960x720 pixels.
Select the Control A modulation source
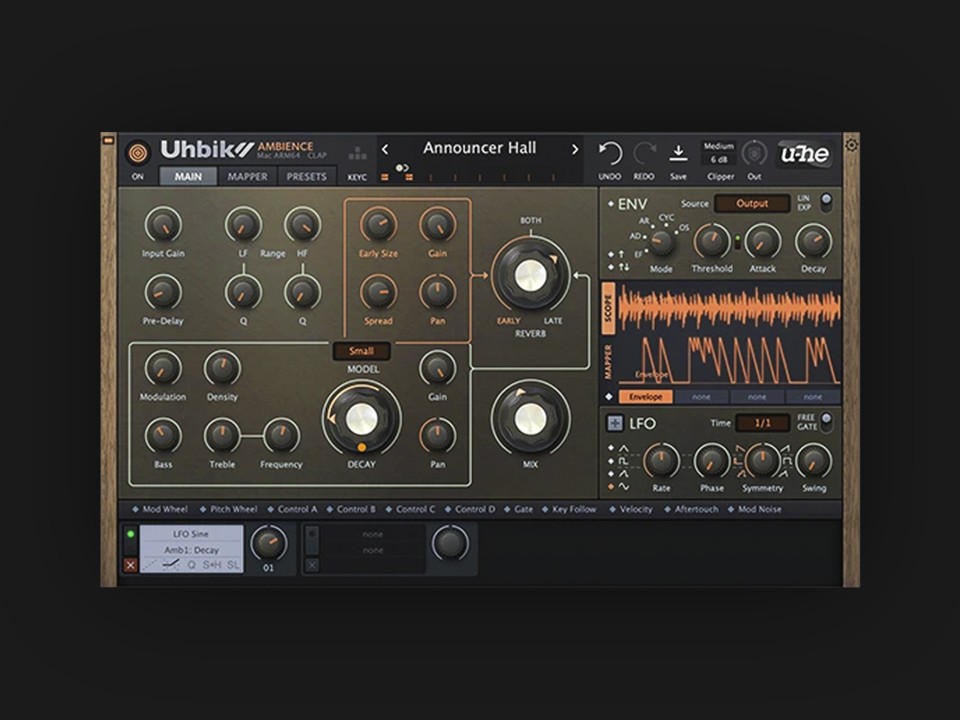(x=292, y=509)
